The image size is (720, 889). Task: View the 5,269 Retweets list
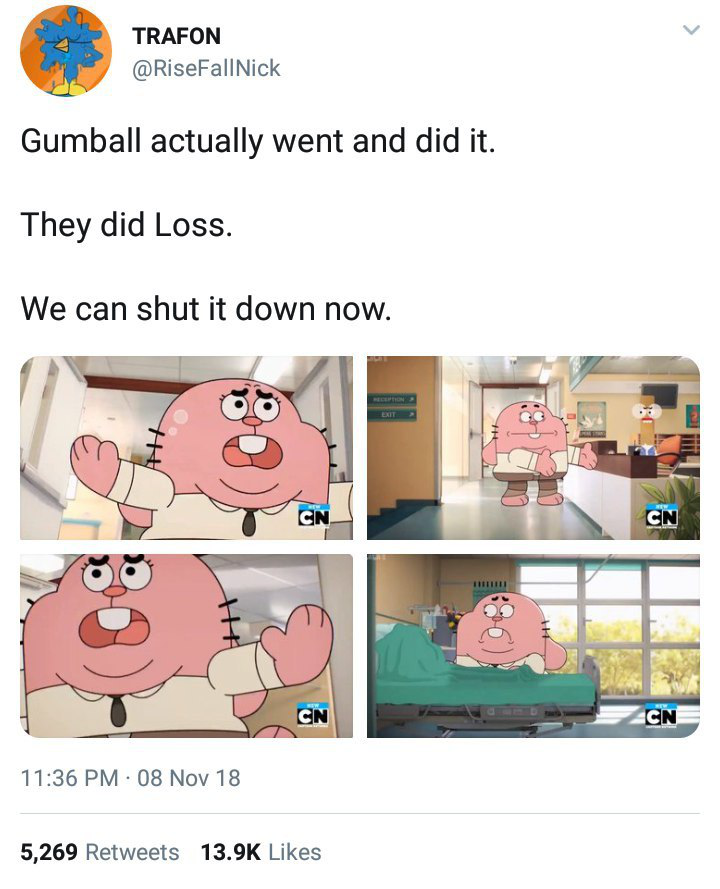[100, 852]
